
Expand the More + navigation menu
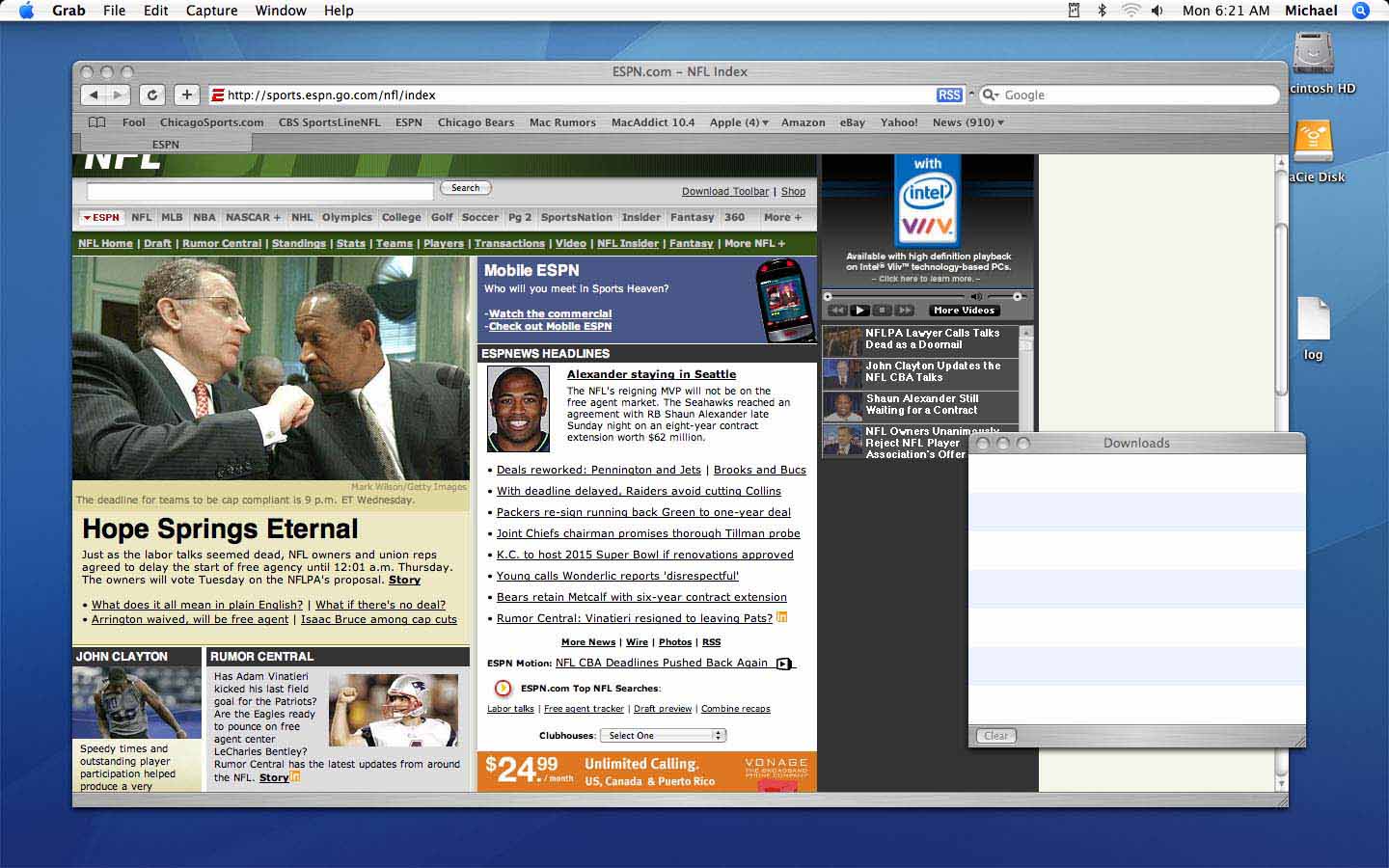[x=782, y=218]
